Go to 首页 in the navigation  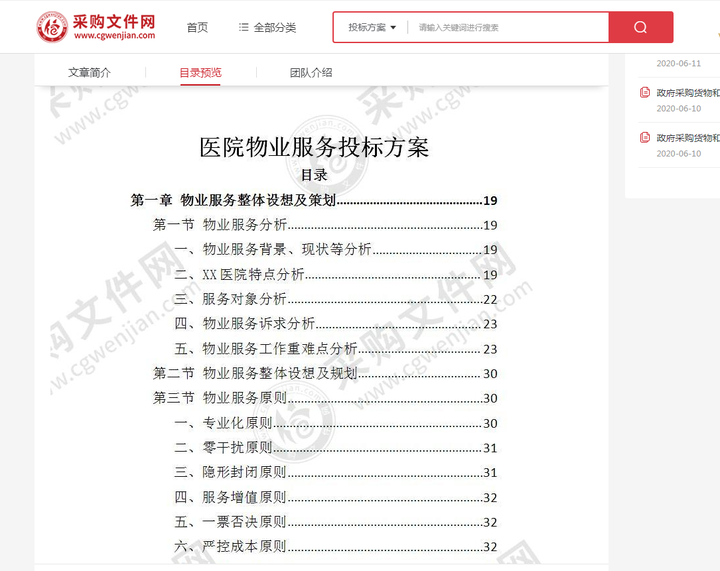click(197, 28)
